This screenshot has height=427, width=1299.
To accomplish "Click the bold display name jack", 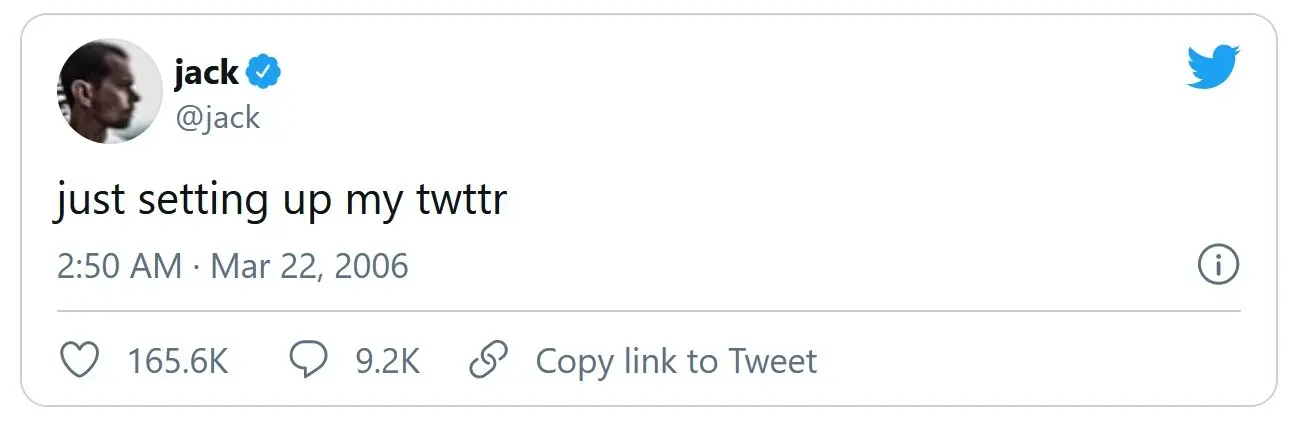I will [x=207, y=72].
